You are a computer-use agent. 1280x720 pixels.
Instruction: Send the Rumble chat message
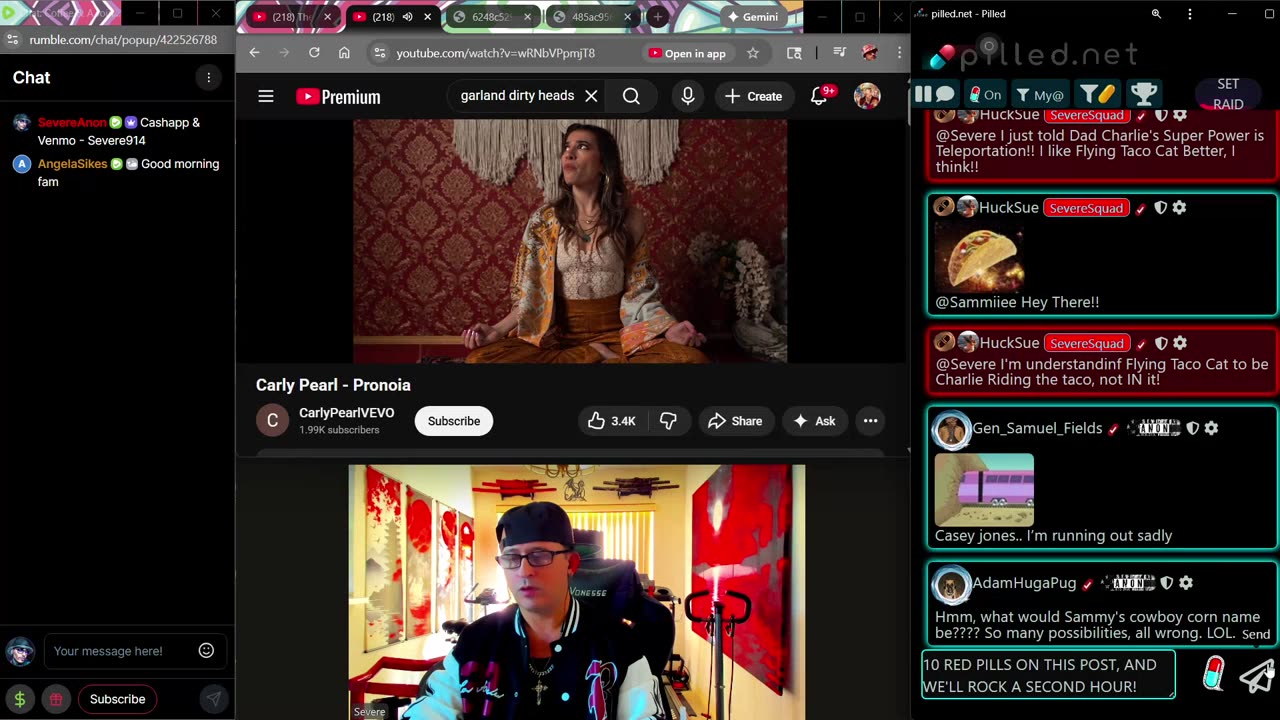pyautogui.click(x=213, y=699)
